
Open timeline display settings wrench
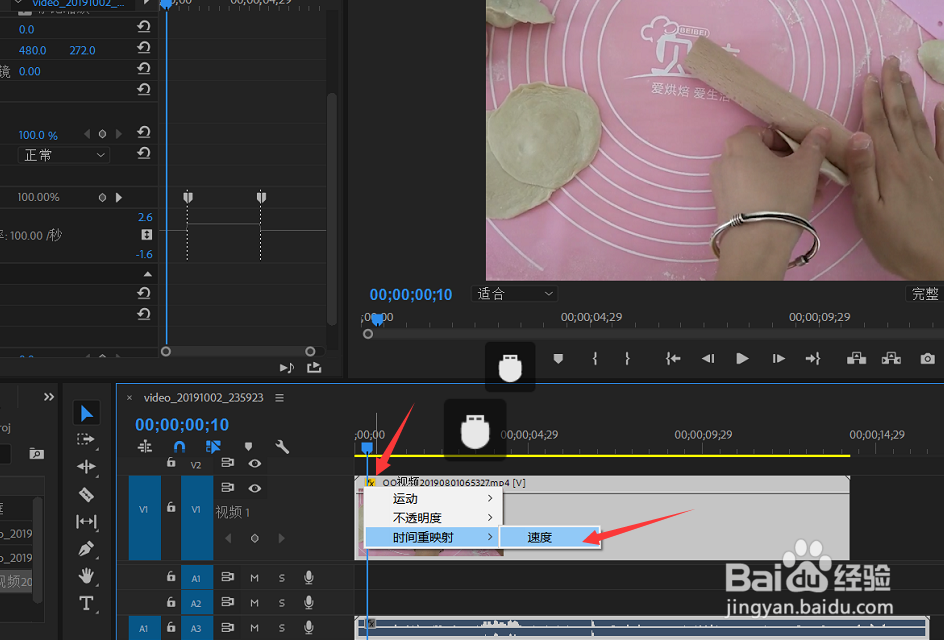282,447
